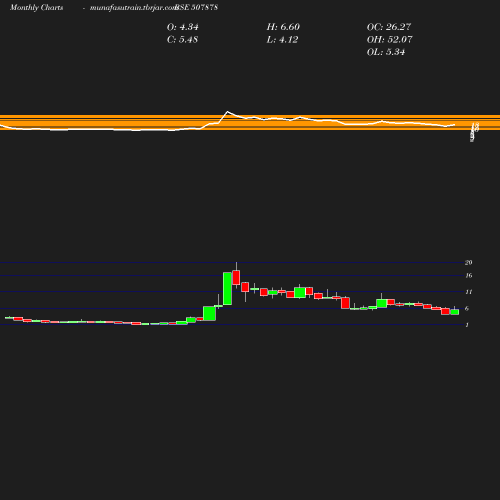Click the price axis label 6
This screenshot has height=500, width=500.
(x=467, y=309)
